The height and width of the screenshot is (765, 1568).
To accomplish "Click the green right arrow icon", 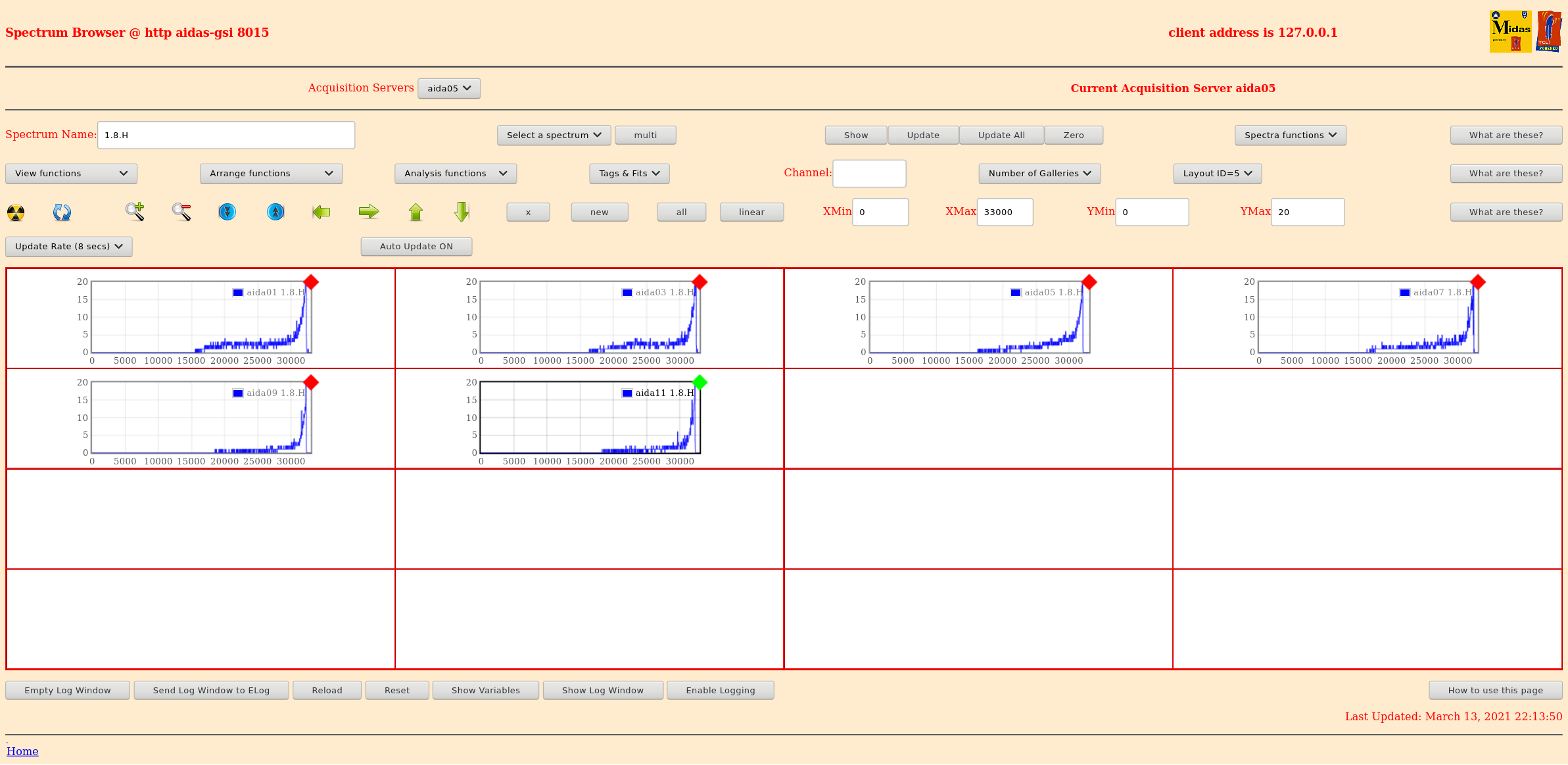I will coord(369,212).
